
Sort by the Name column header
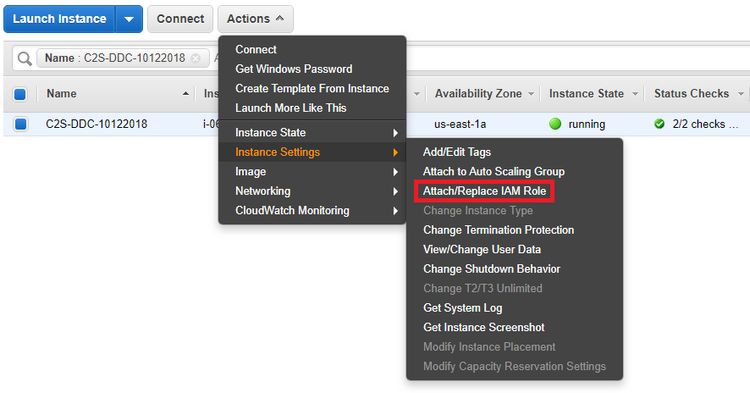coord(61,94)
